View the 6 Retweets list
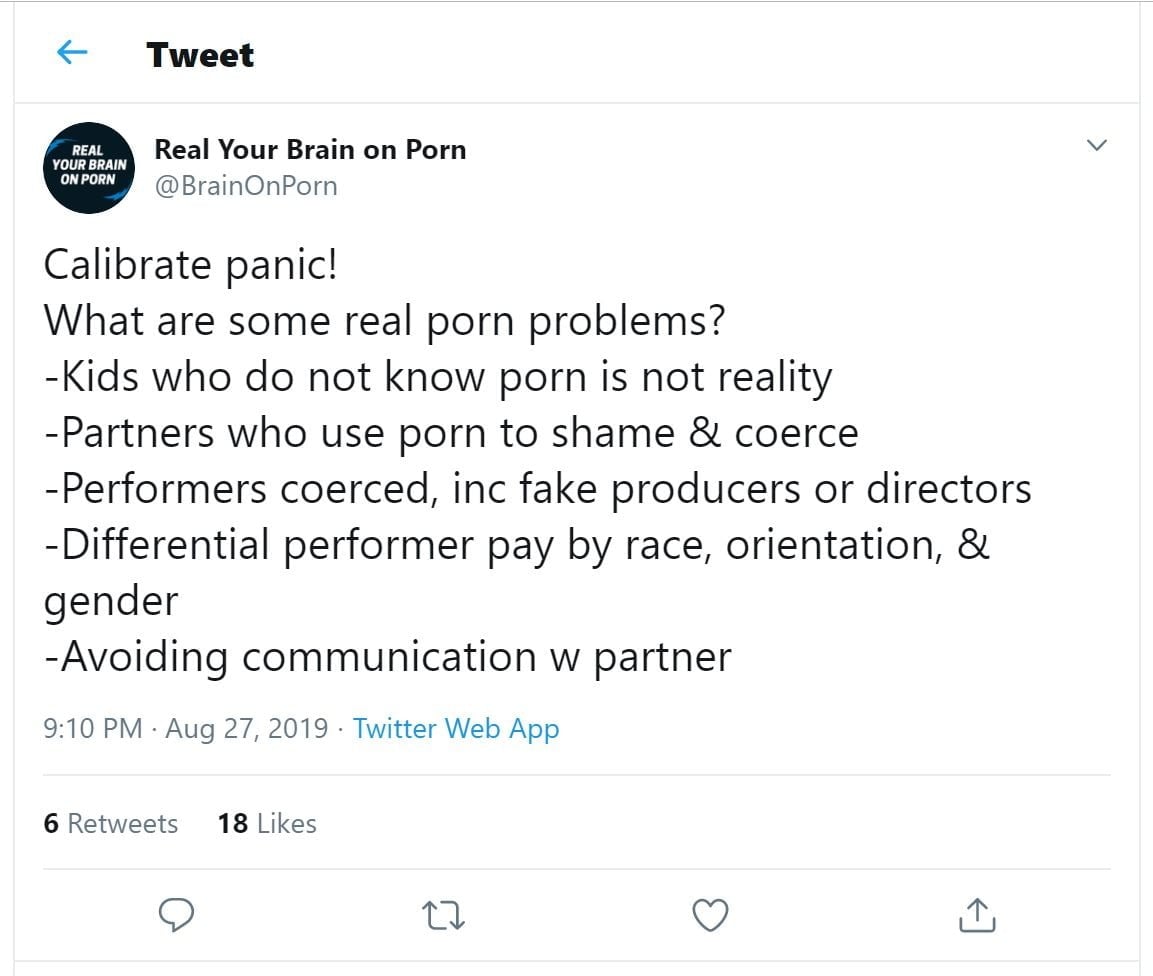This screenshot has width=1153, height=976. tap(111, 824)
